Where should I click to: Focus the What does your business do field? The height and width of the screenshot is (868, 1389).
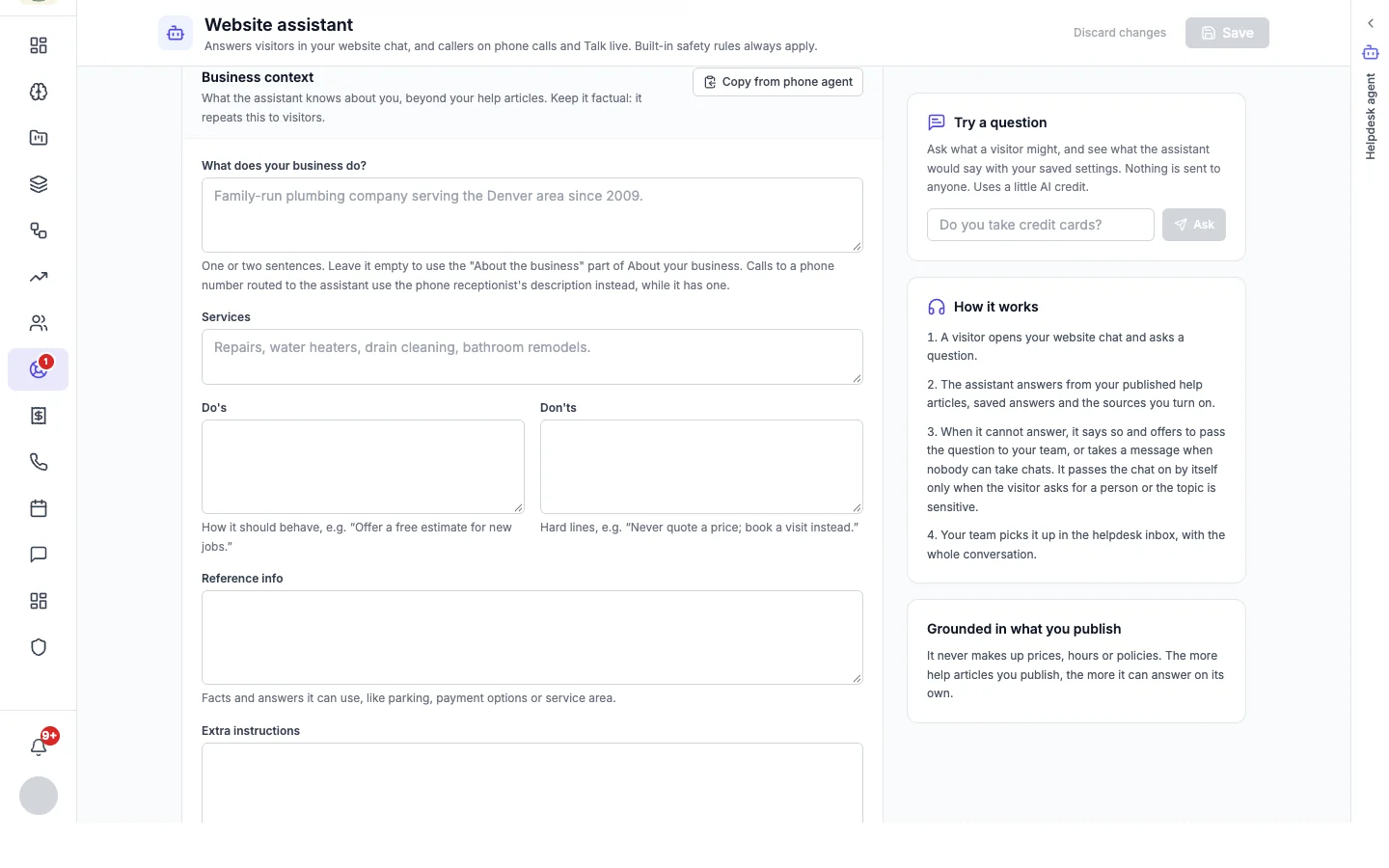532,215
